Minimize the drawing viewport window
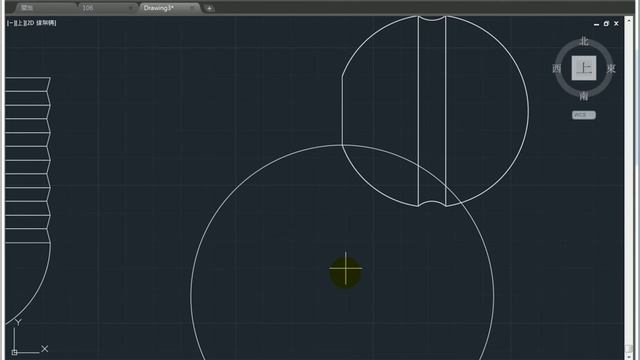Viewport: 640px width, 360px height. 596,24
